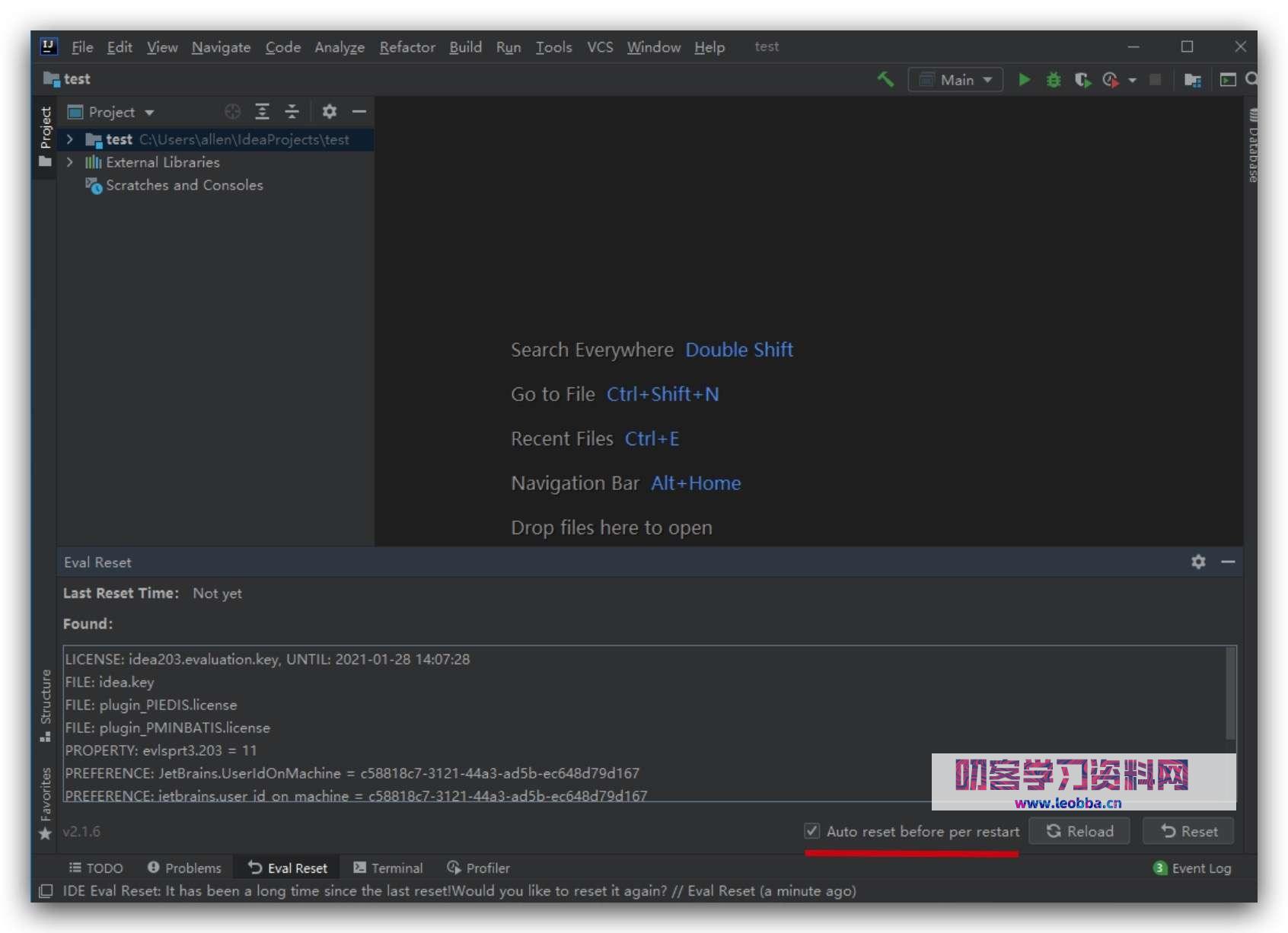Open the Eval Reset panel settings gear
The height and width of the screenshot is (933, 1288).
click(x=1199, y=562)
